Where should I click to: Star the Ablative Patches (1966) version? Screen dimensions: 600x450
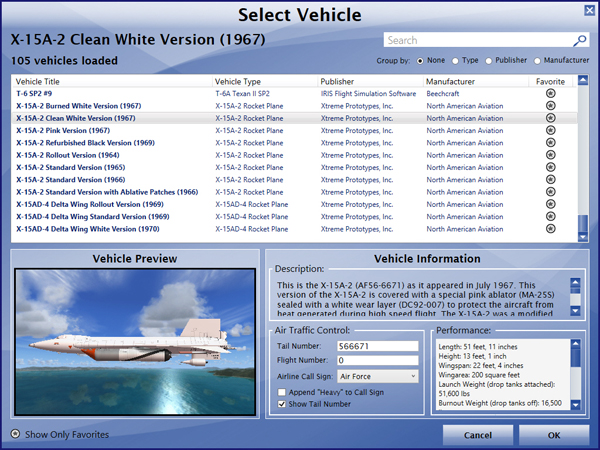pos(551,192)
